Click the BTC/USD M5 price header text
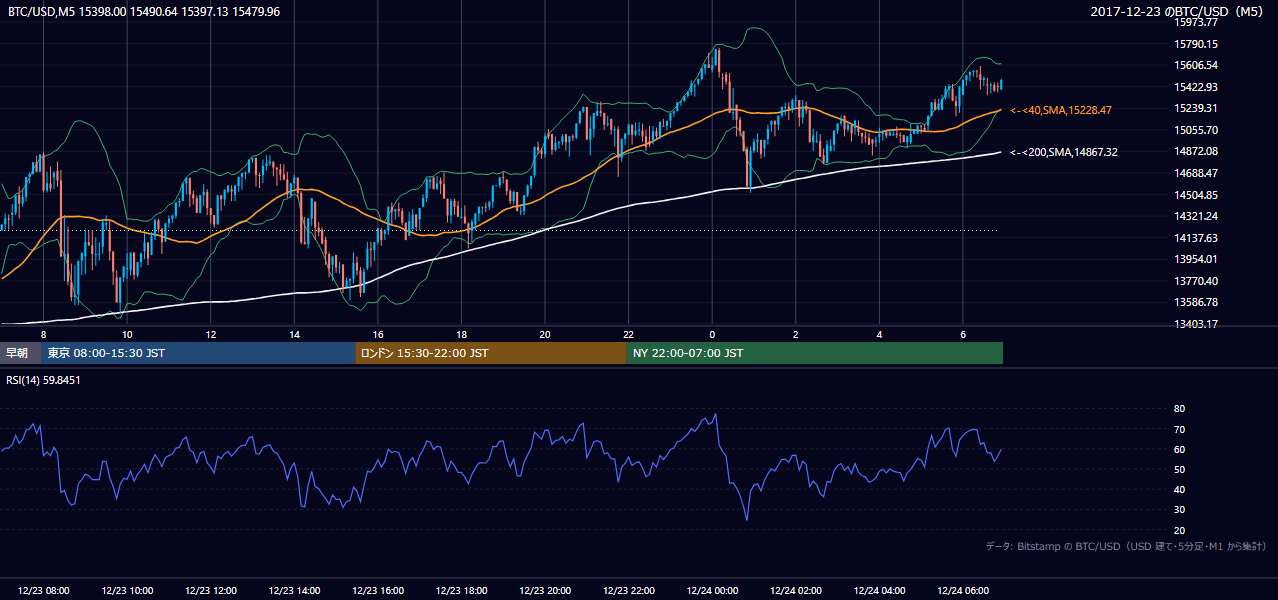The height and width of the screenshot is (600, 1278). tap(144, 12)
